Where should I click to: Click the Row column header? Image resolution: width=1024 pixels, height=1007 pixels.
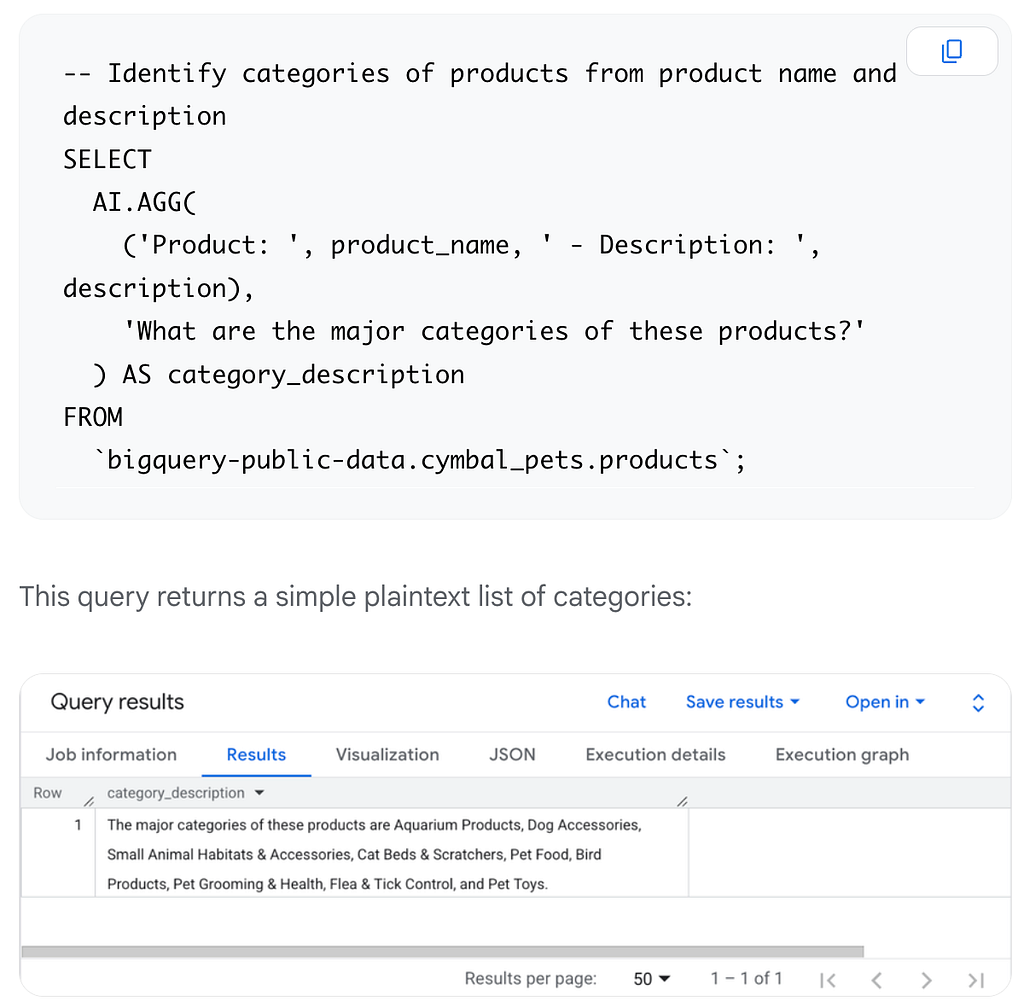[48, 793]
